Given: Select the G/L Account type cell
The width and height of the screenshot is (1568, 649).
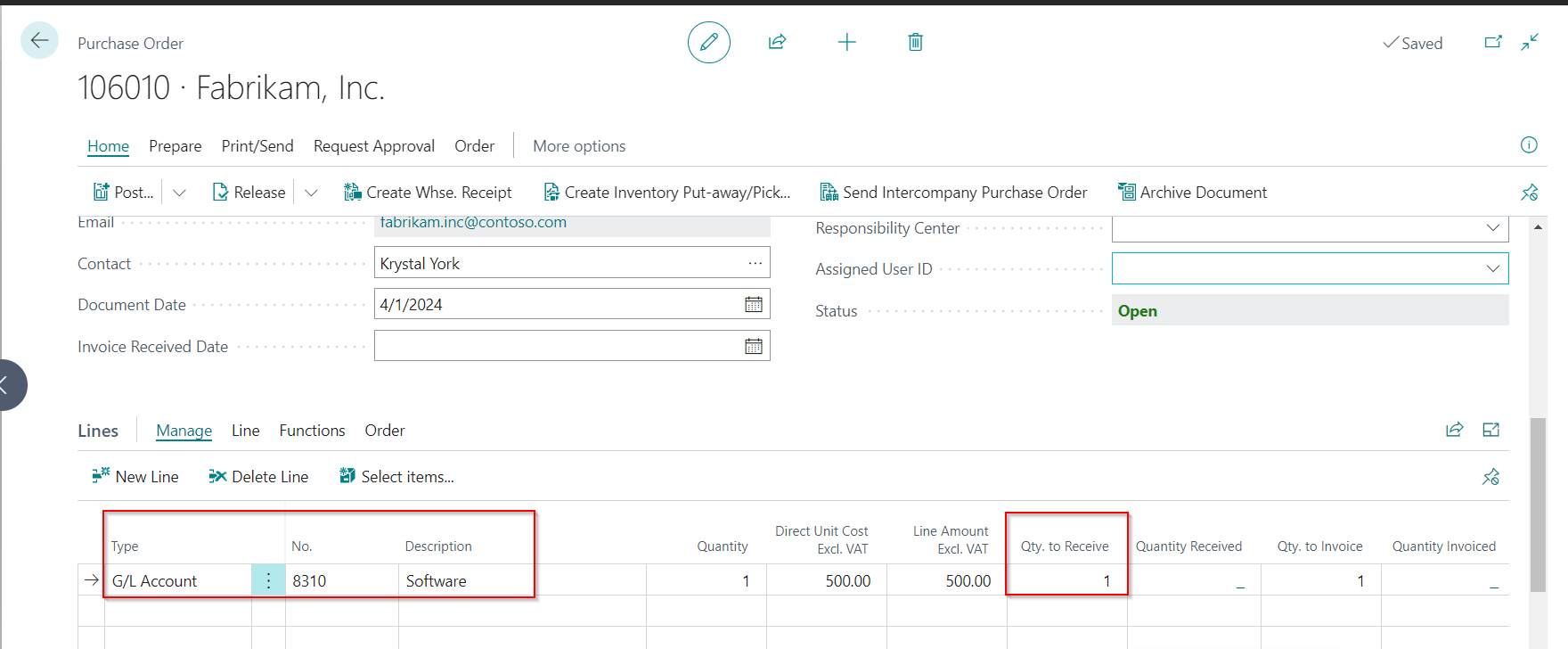Looking at the screenshot, I should pos(178,580).
